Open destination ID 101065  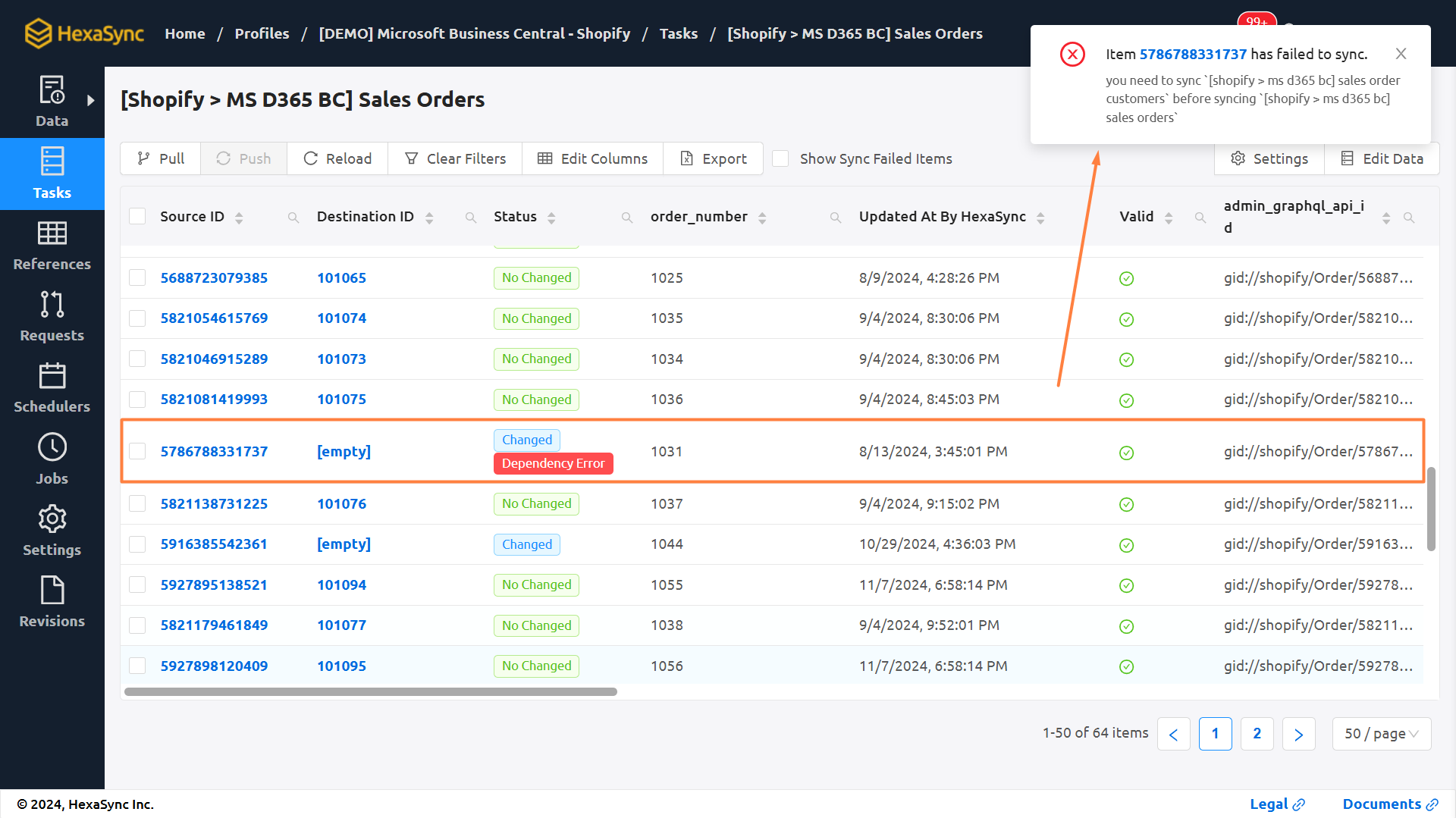pos(341,277)
